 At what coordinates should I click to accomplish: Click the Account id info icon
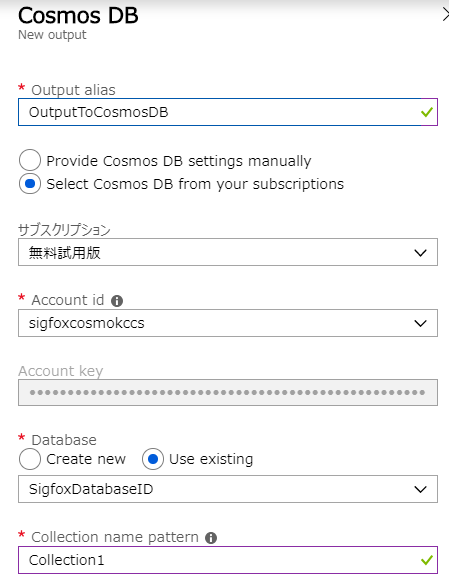pos(117,300)
